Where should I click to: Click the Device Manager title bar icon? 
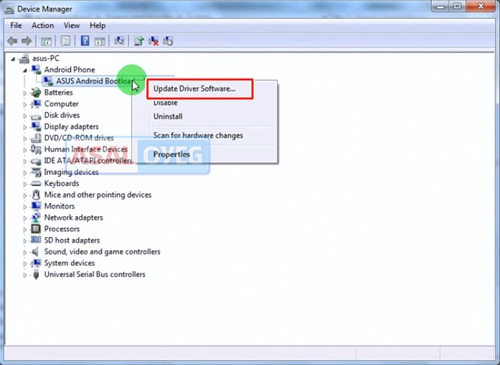tap(9, 9)
